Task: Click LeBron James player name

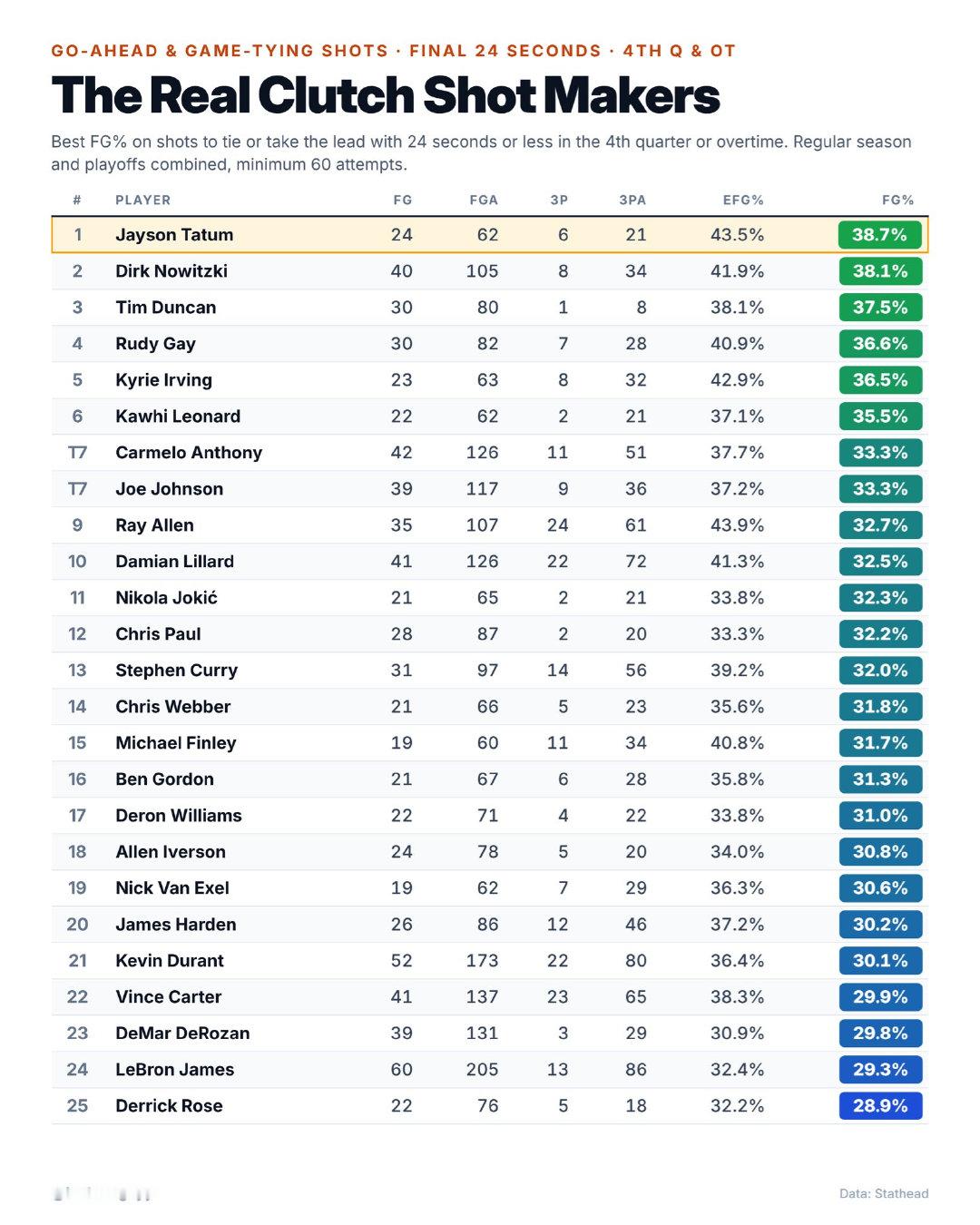Action: coord(174,1070)
